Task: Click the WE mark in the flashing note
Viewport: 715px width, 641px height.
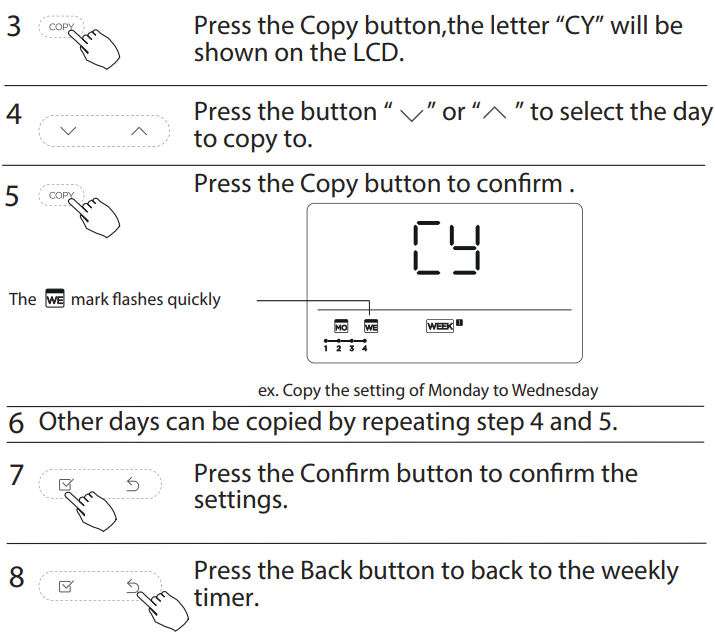Action: coord(55,299)
